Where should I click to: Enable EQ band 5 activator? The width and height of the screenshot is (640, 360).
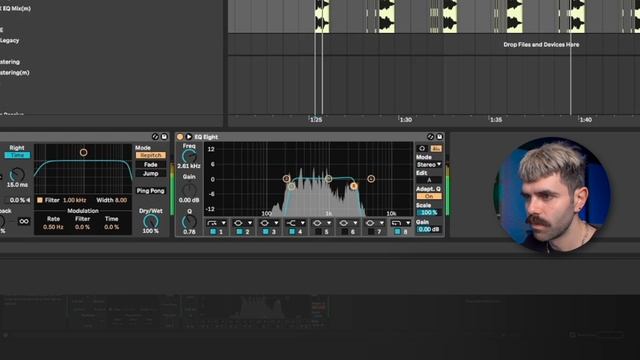pos(318,231)
